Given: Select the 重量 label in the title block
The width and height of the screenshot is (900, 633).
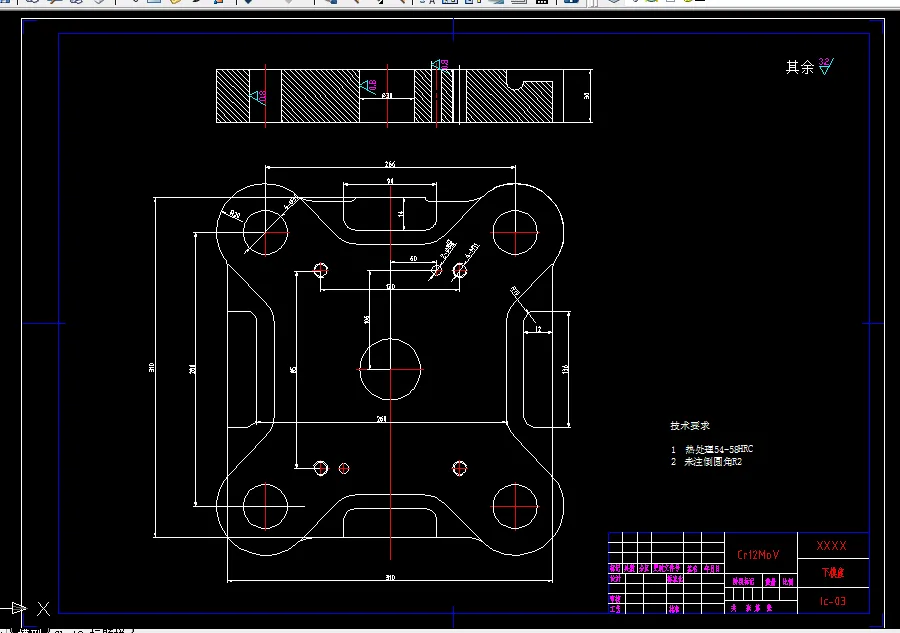Looking at the screenshot, I should (x=770, y=581).
